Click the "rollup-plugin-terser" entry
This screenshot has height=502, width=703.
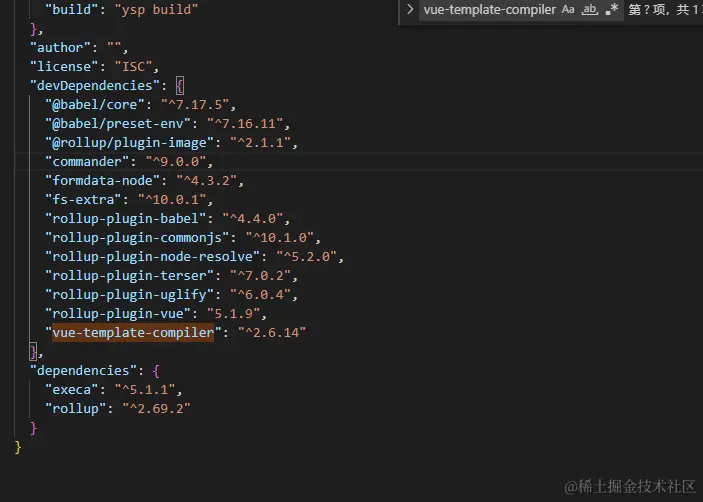(130, 276)
